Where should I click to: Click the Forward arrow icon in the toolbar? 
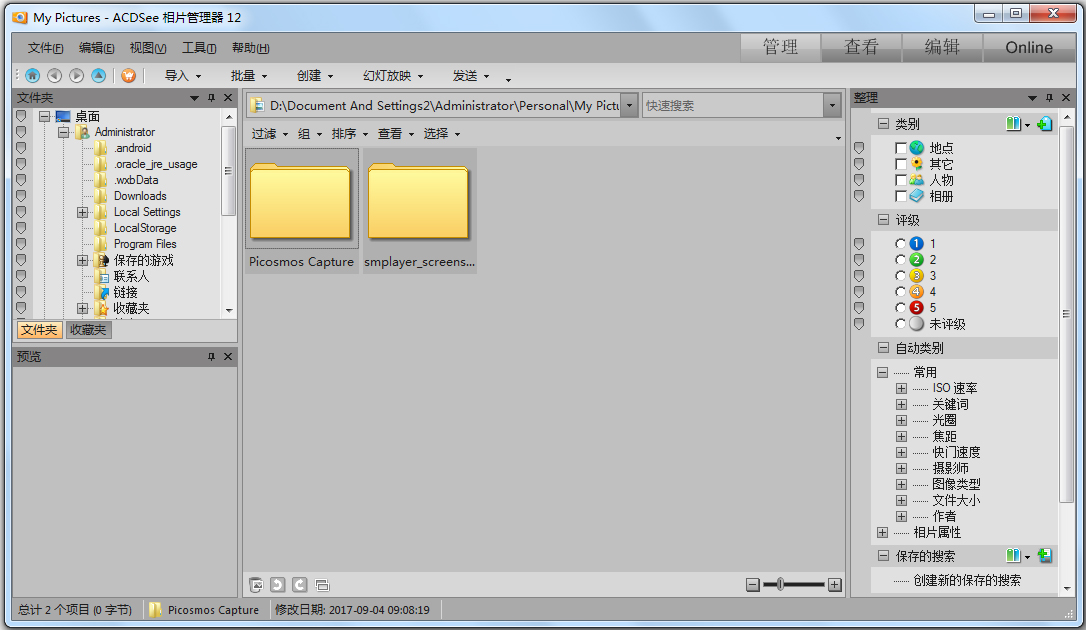(77, 75)
